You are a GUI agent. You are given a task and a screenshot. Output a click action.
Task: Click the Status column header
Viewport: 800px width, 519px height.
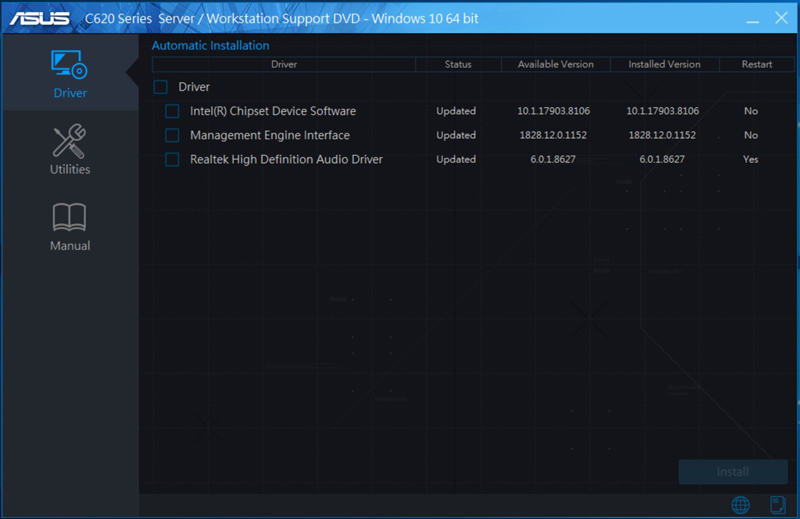[458, 64]
